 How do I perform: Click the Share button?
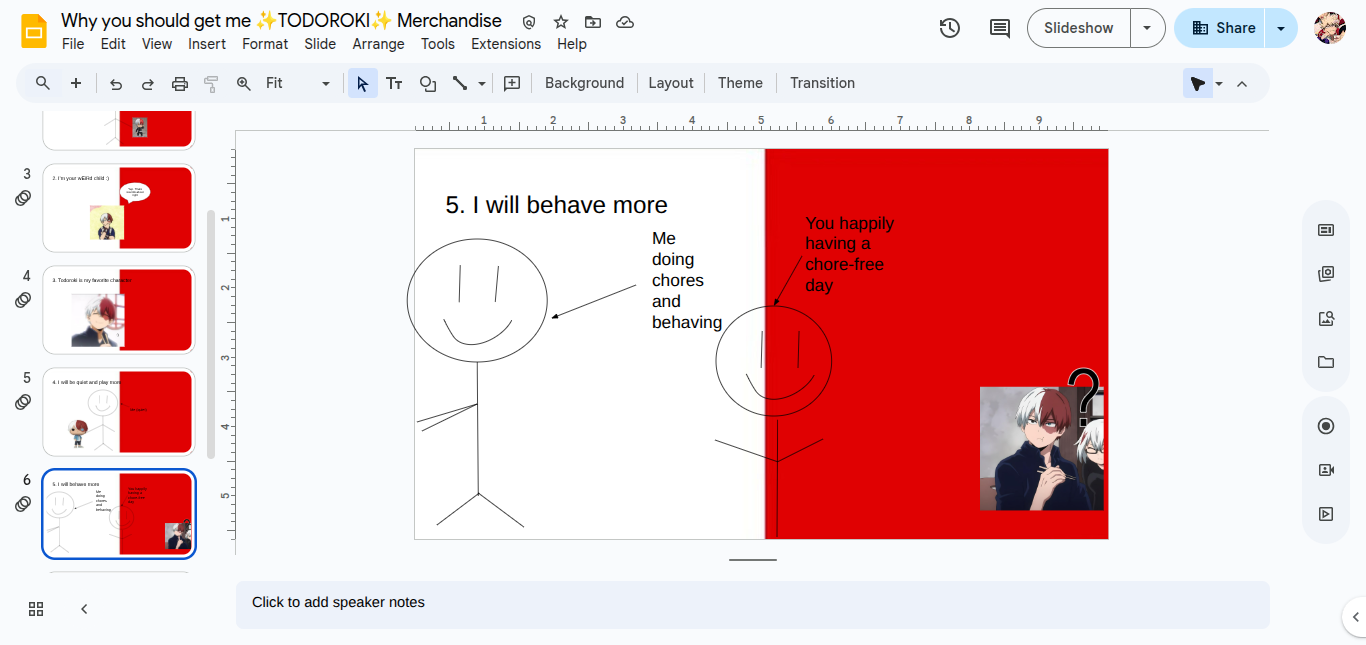pos(1222,28)
